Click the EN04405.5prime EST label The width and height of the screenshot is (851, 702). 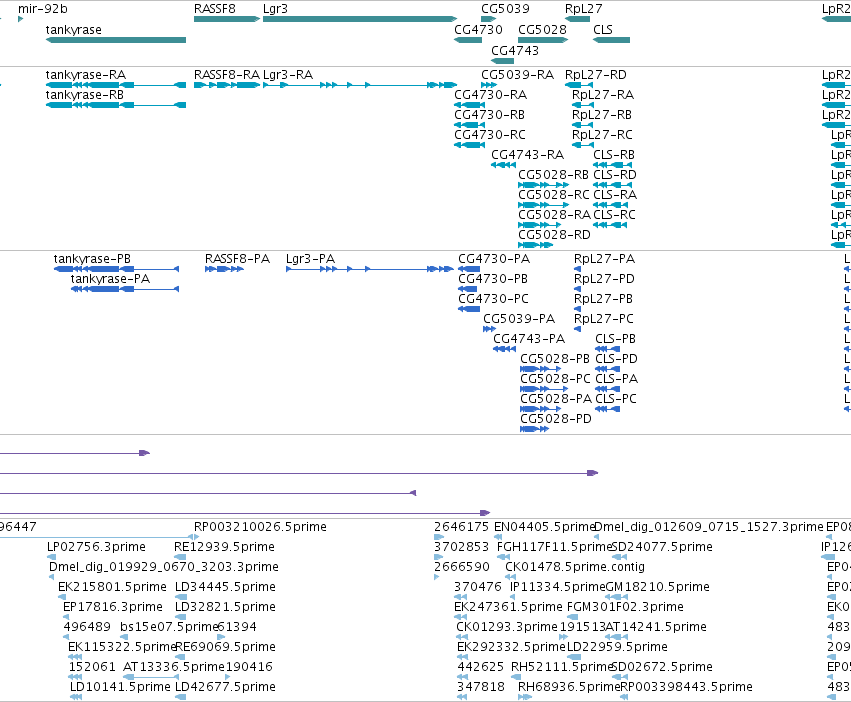[x=545, y=527]
